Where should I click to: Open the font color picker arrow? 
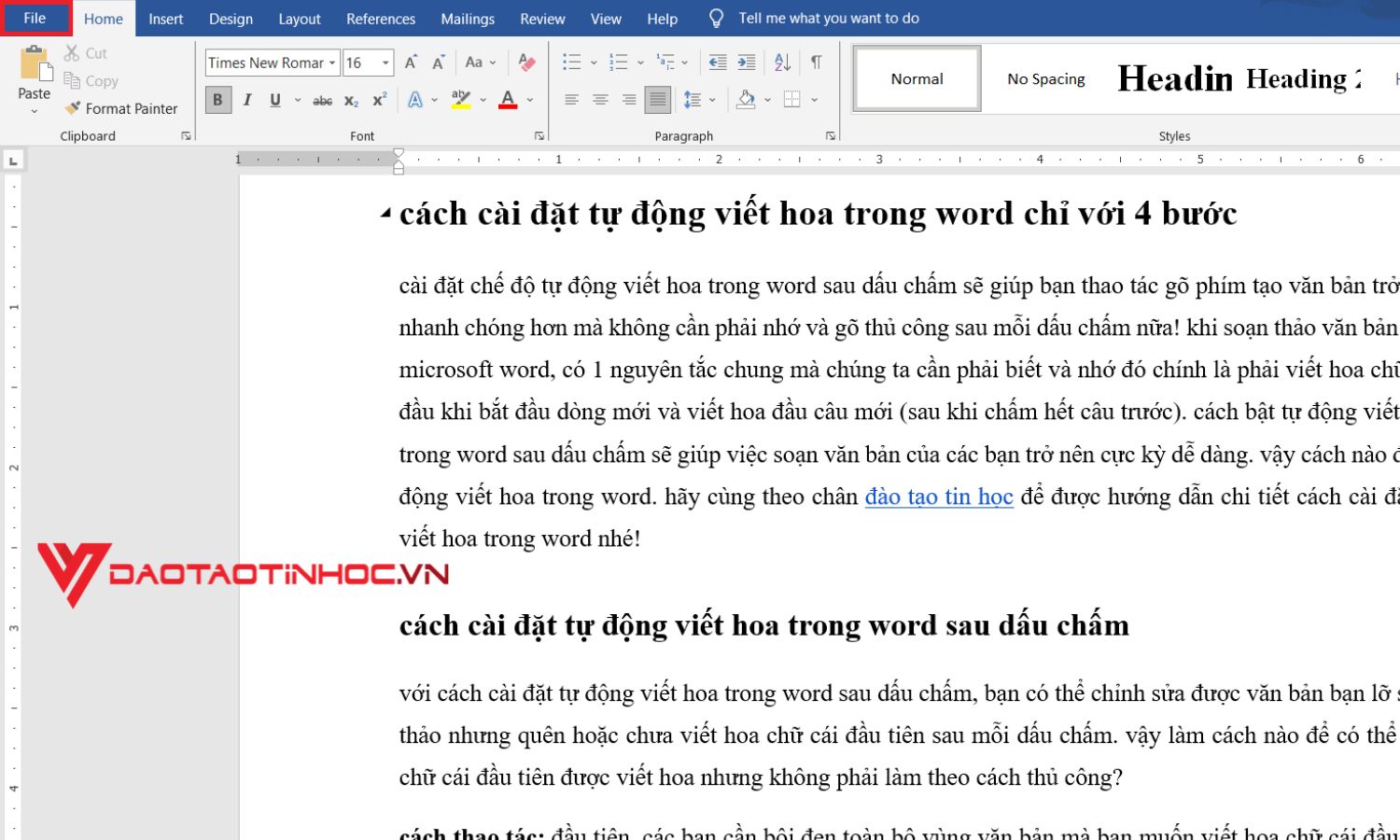click(528, 99)
